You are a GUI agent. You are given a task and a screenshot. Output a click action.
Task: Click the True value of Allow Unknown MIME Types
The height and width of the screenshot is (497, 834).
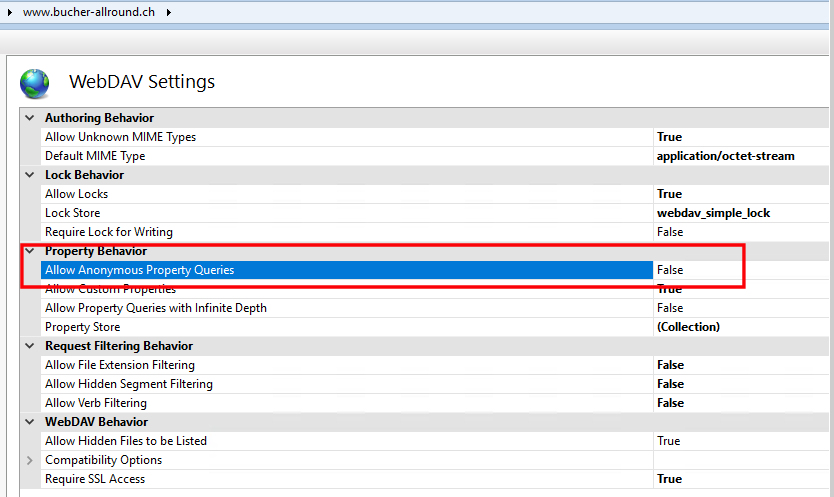pos(669,137)
